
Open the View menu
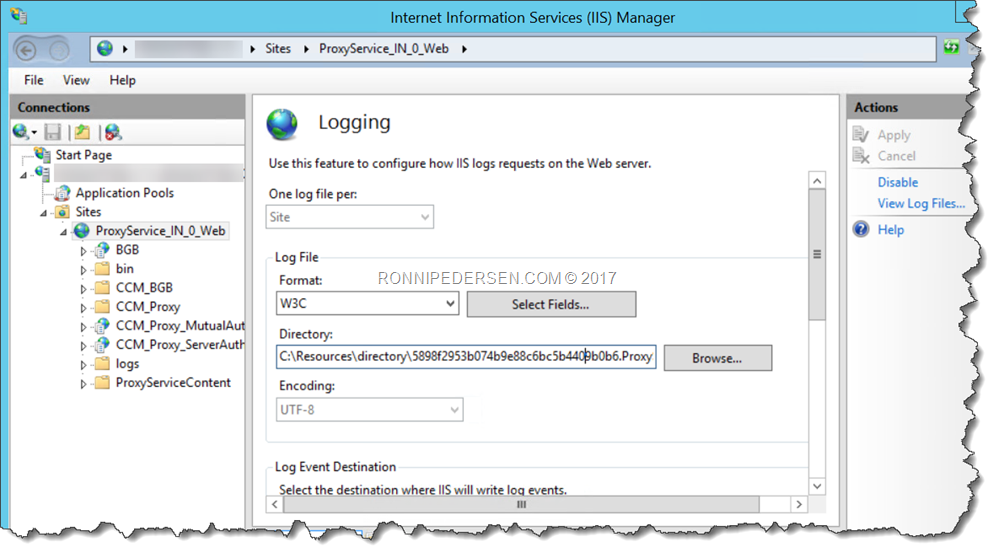pos(76,80)
